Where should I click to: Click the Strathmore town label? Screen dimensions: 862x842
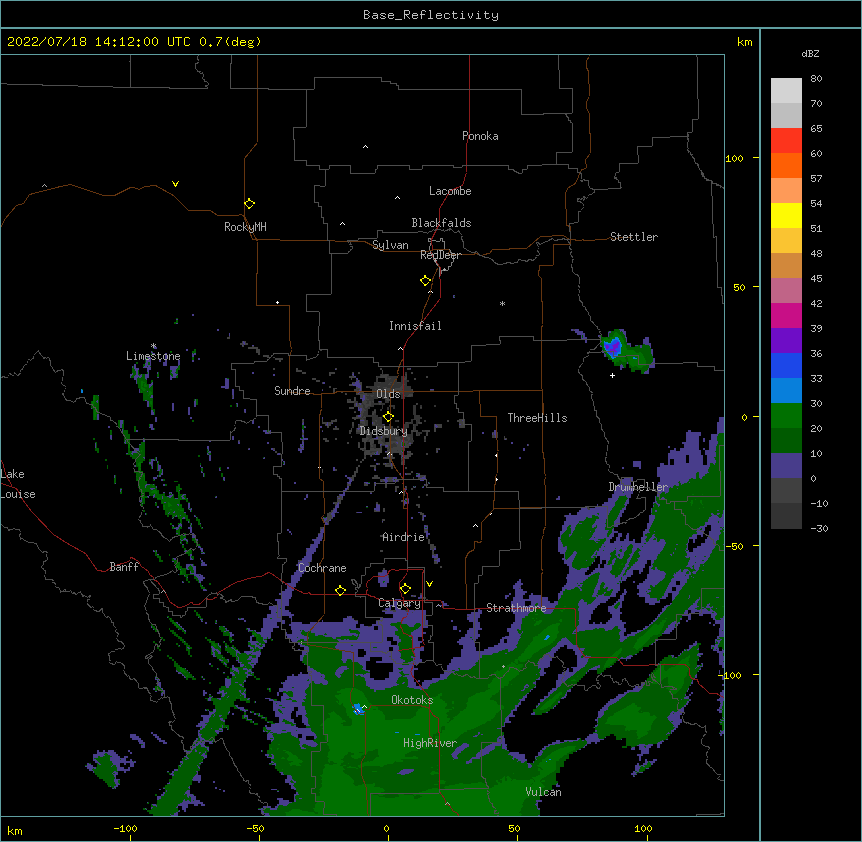[516, 608]
